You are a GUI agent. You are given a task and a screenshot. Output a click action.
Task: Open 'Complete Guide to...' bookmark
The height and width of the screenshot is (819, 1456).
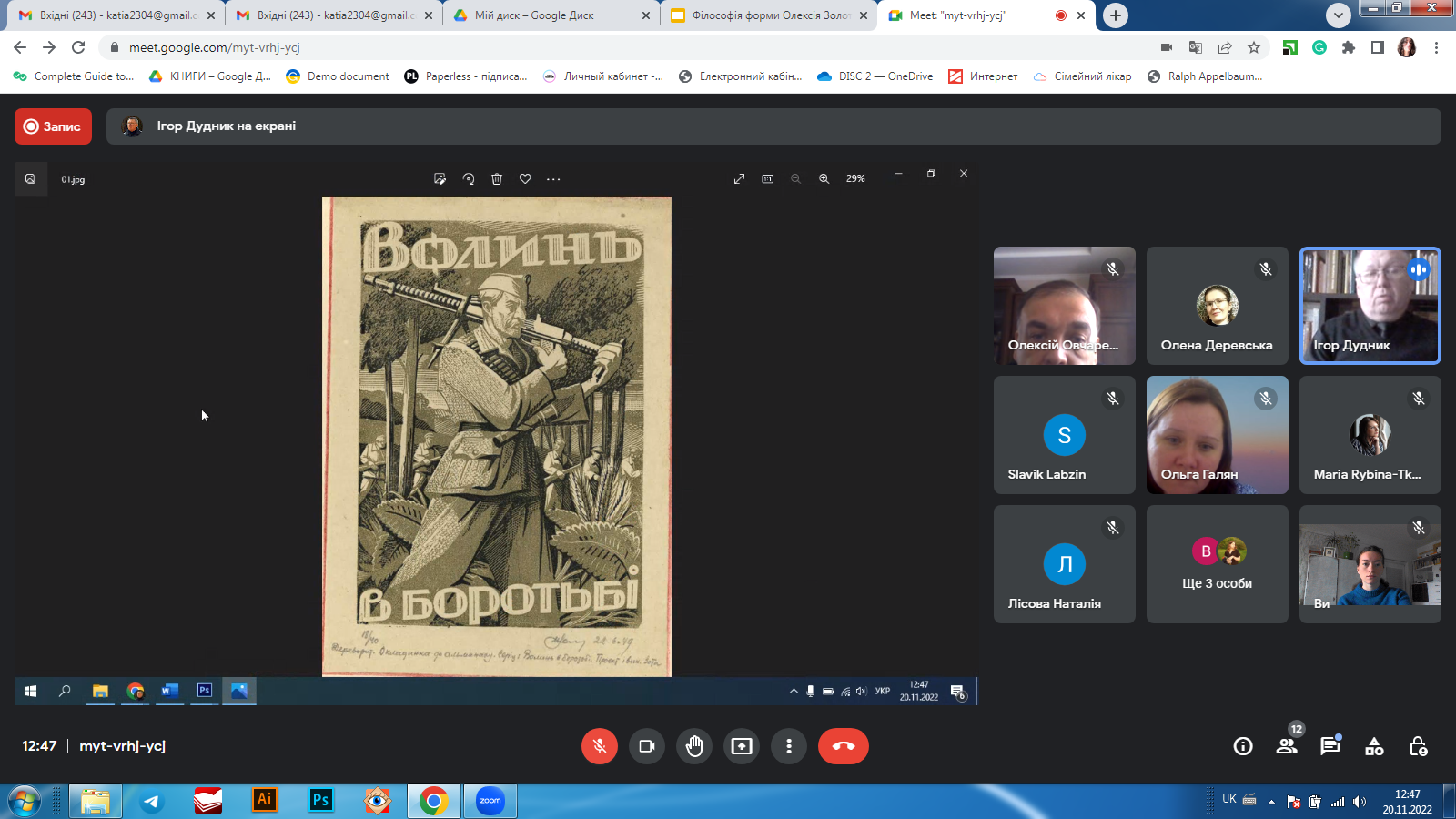tap(74, 76)
